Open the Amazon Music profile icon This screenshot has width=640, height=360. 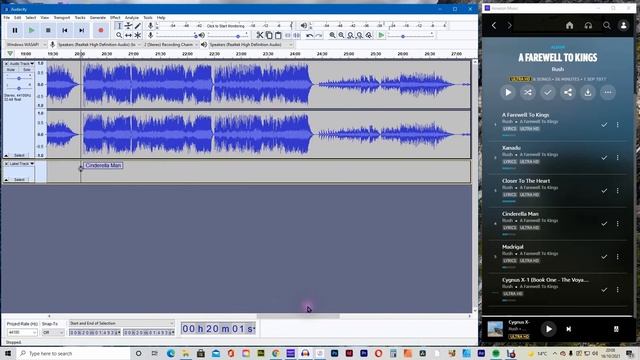(x=624, y=25)
